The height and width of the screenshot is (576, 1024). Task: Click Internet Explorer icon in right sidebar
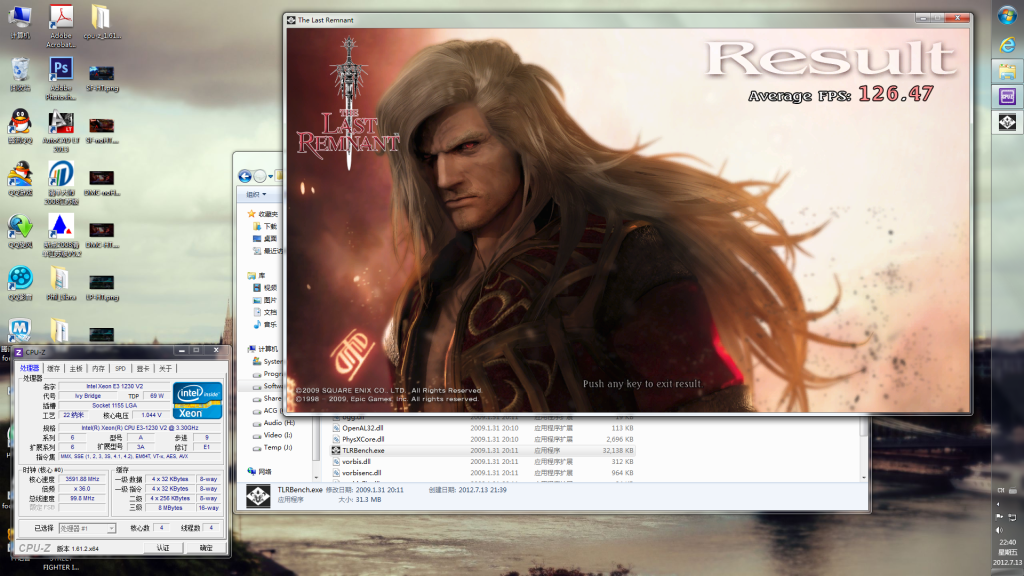tap(1007, 43)
